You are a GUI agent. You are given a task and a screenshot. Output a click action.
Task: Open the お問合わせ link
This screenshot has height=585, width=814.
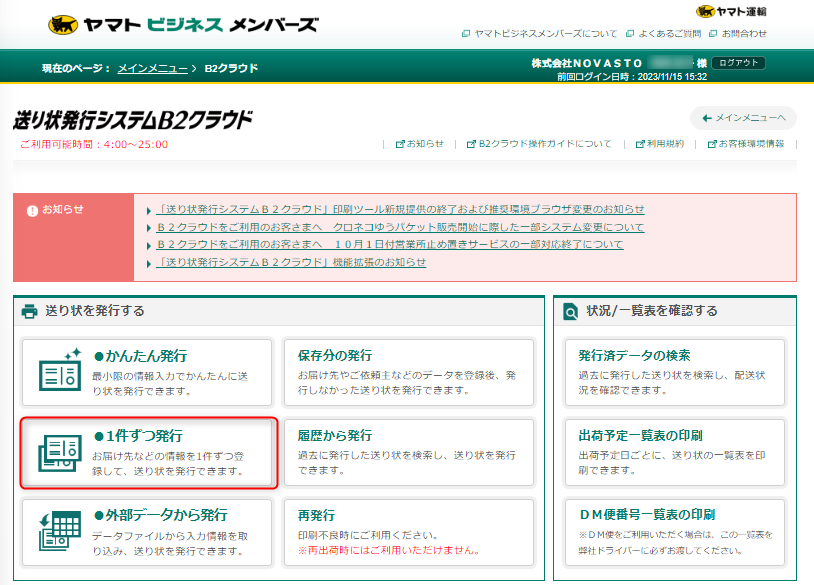point(744,34)
